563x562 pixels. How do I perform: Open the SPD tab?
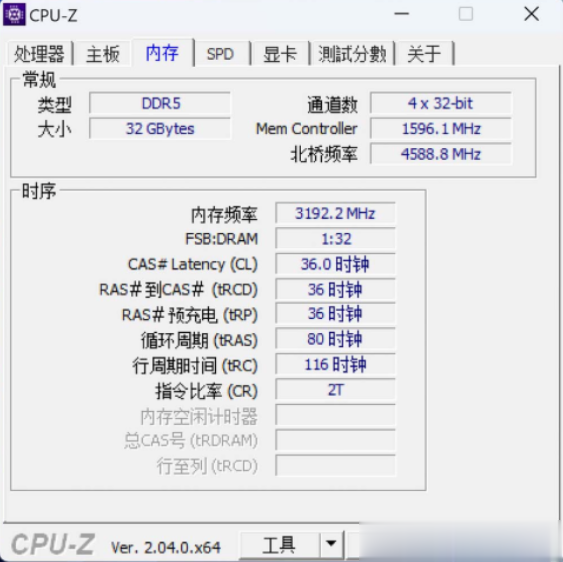coord(220,54)
